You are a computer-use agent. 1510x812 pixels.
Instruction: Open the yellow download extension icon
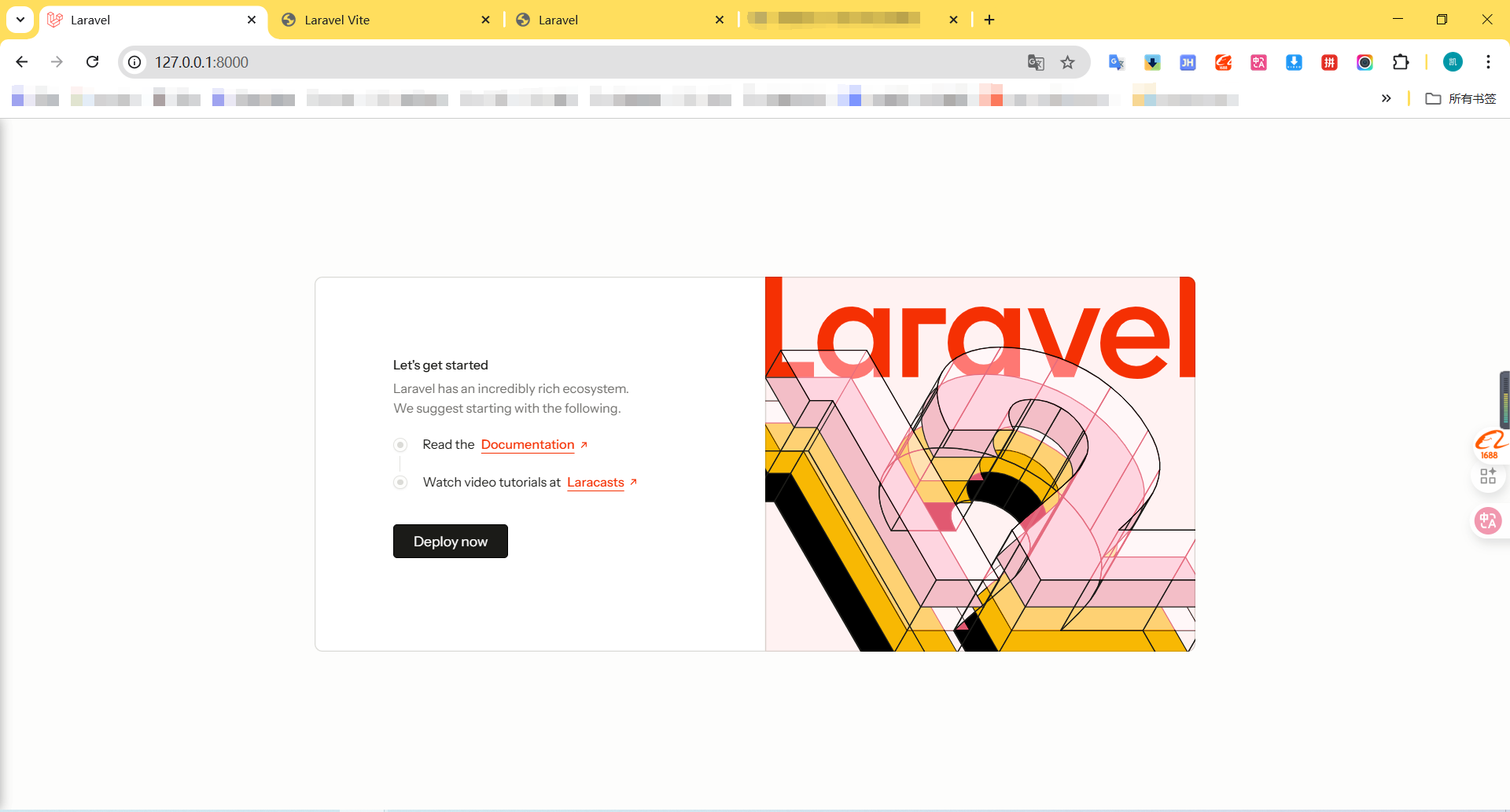(x=1152, y=62)
